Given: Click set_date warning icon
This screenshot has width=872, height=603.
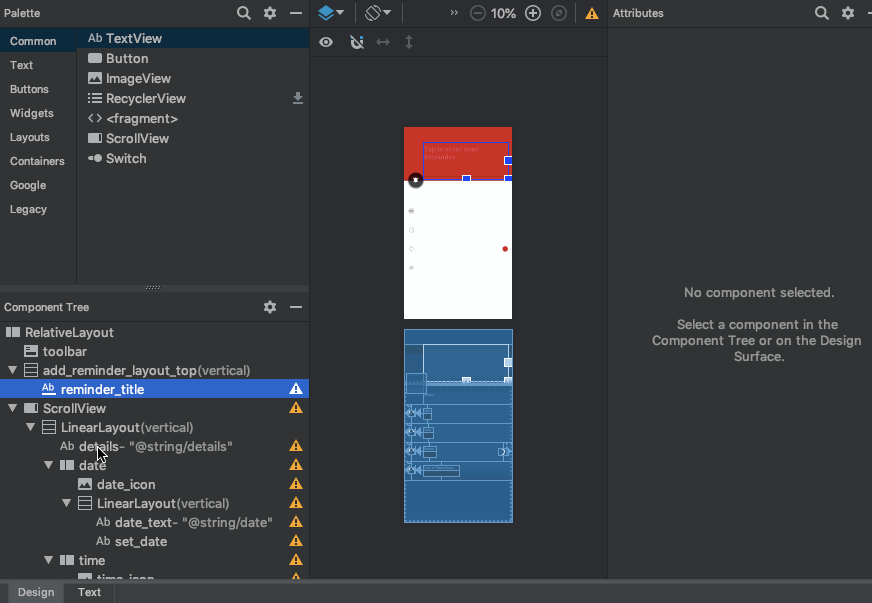Looking at the screenshot, I should pyautogui.click(x=296, y=541).
